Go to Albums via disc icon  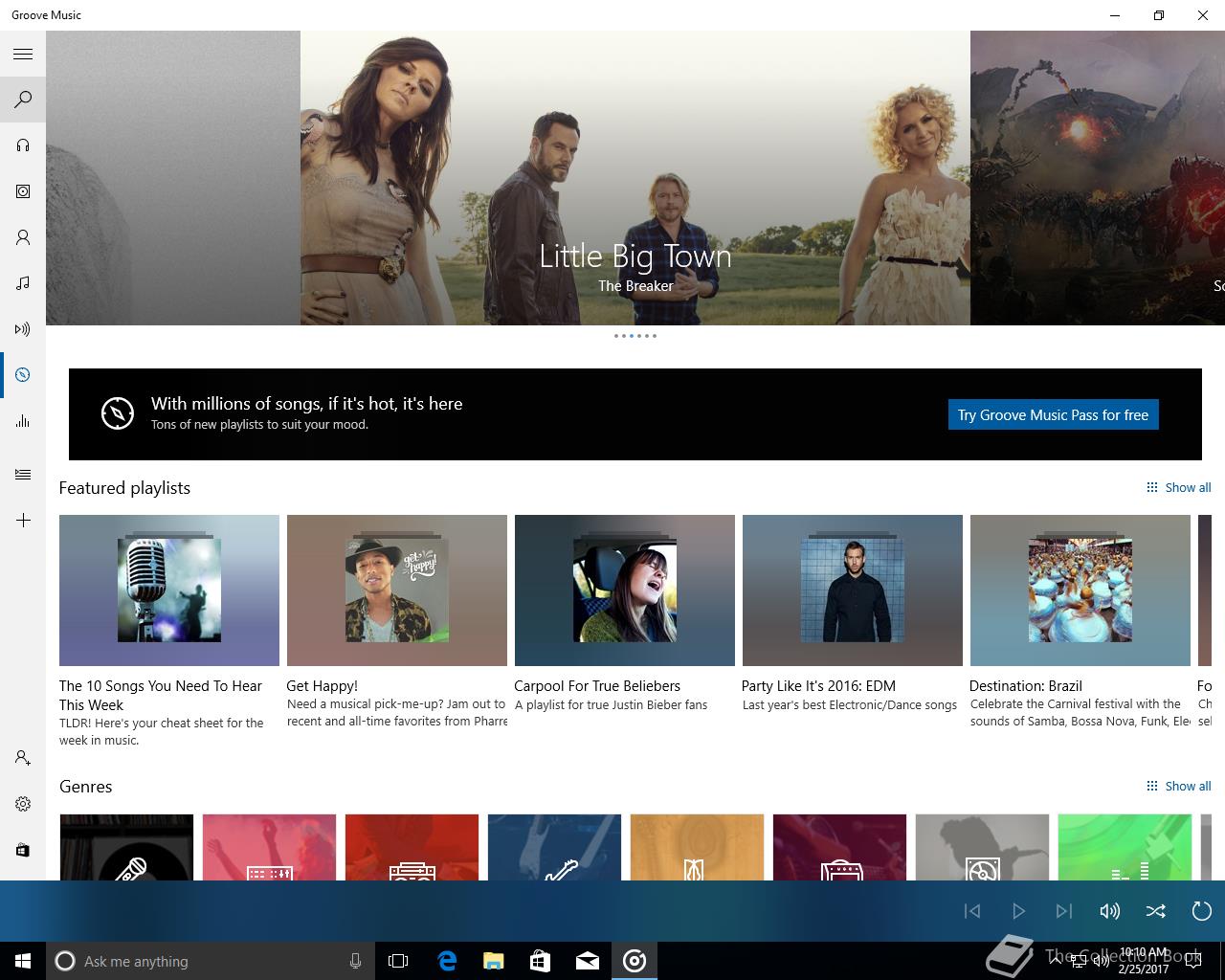[23, 191]
